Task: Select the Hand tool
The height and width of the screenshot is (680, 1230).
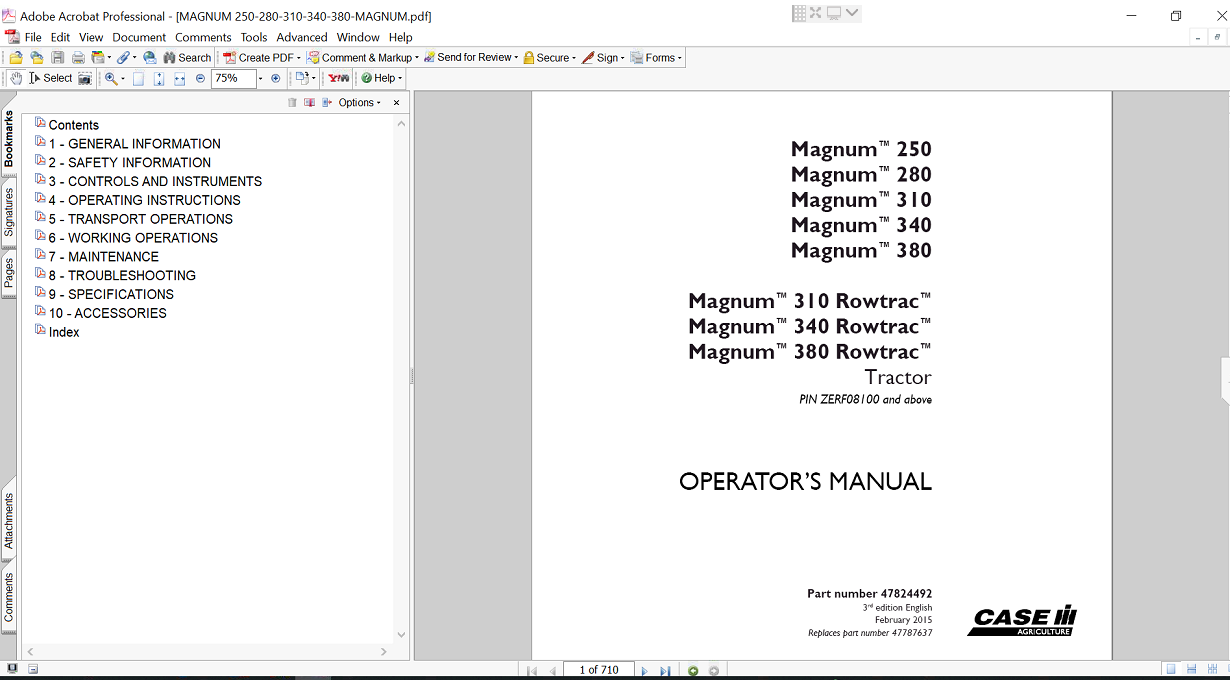Action: [x=17, y=78]
